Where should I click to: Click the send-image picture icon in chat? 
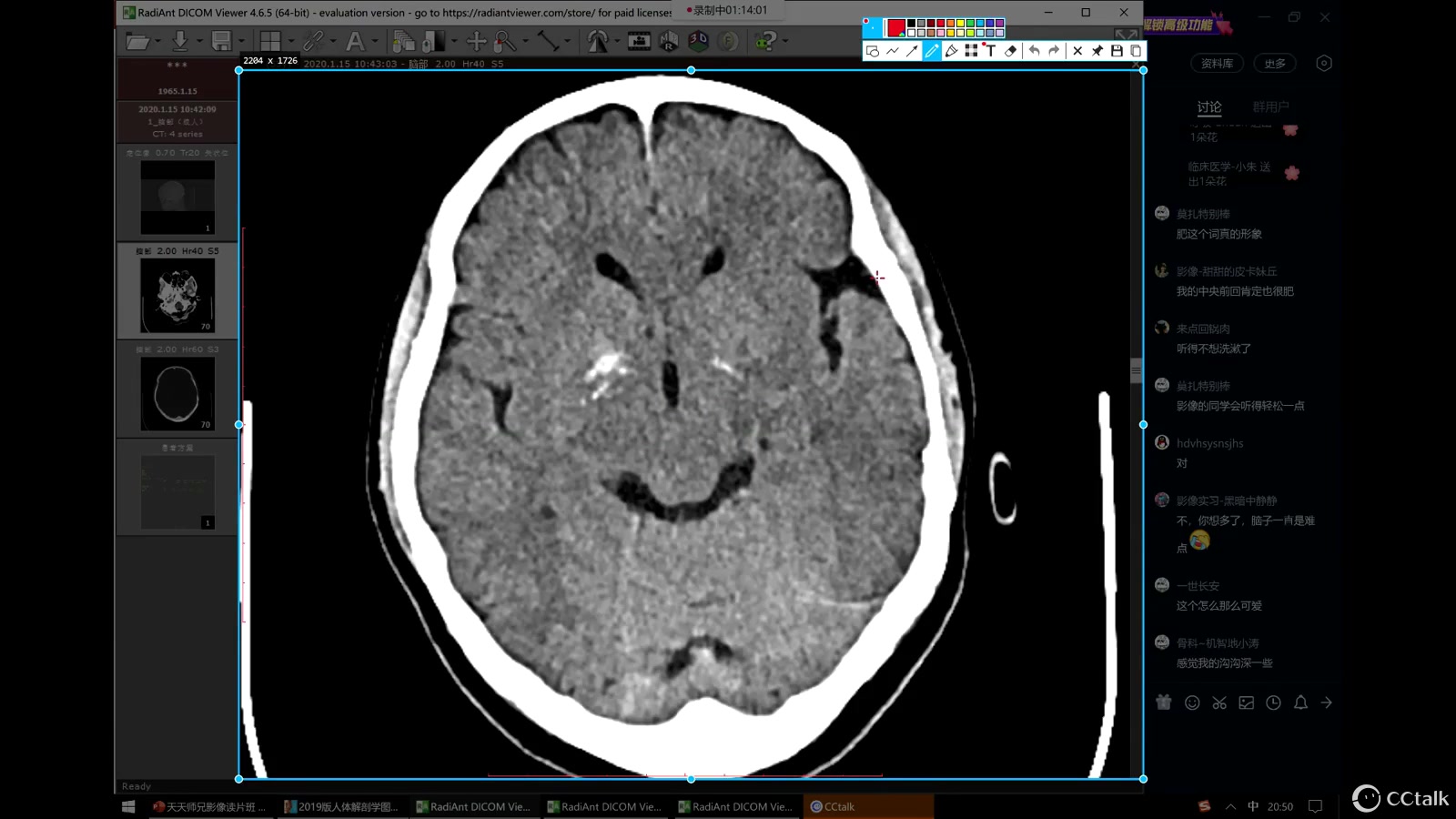click(1247, 703)
